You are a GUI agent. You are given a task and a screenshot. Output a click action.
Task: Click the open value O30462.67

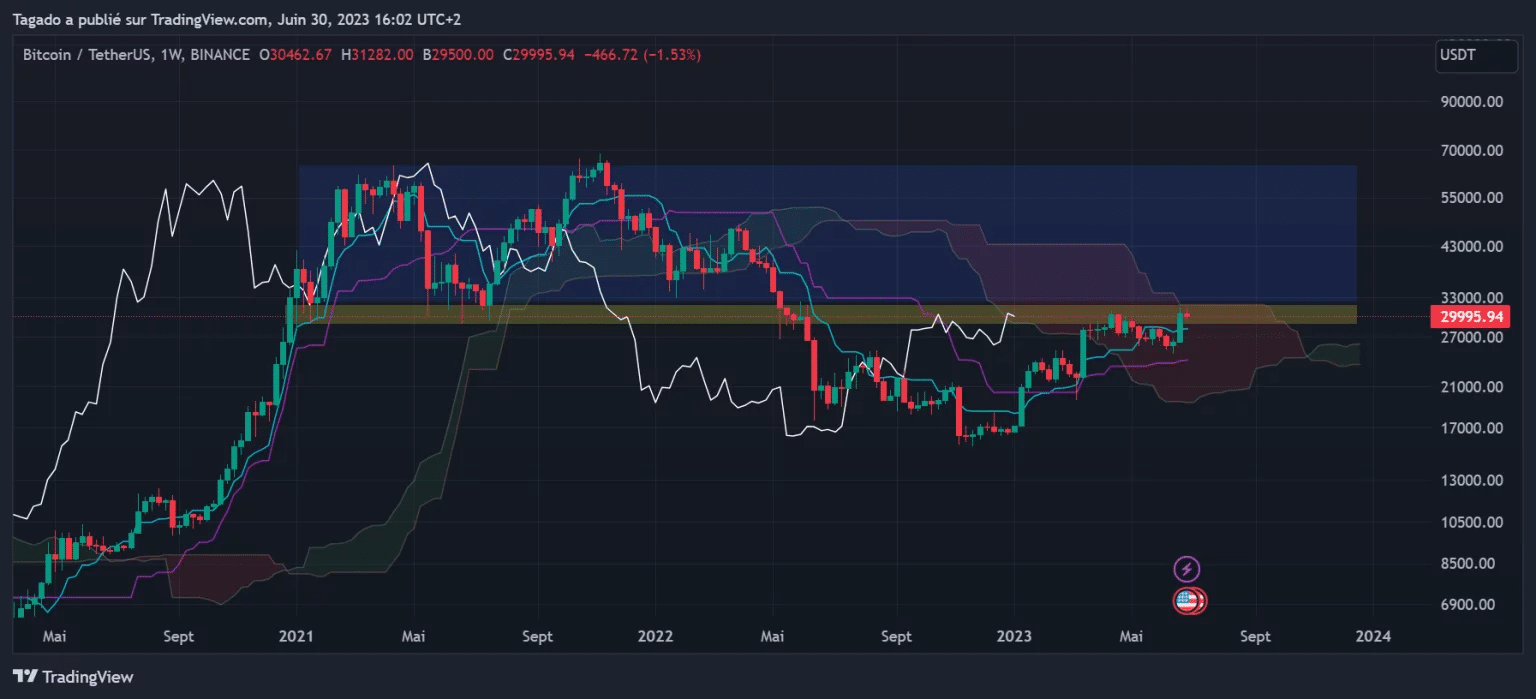click(x=295, y=55)
